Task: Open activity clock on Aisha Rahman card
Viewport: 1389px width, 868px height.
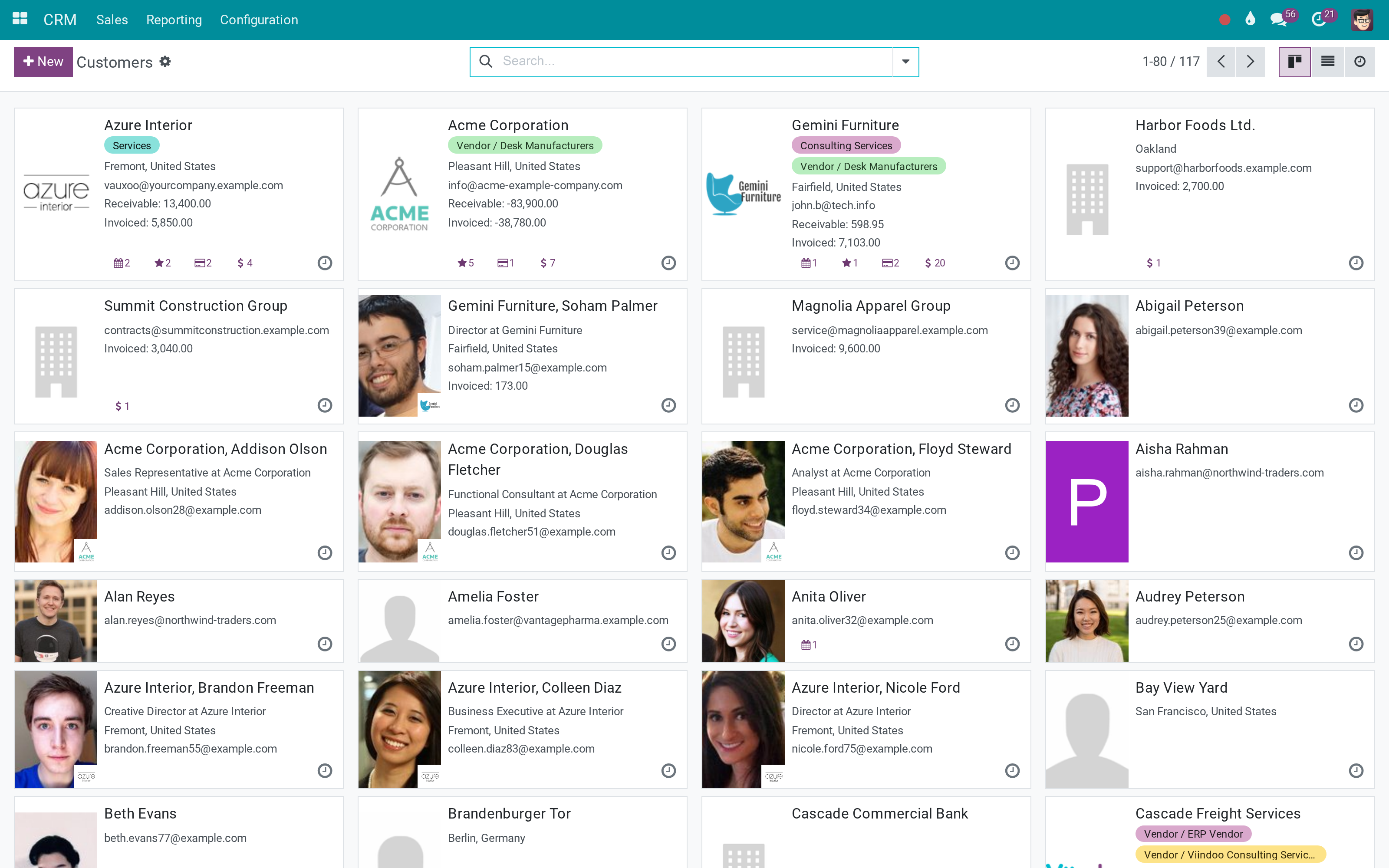Action: 1356,553
